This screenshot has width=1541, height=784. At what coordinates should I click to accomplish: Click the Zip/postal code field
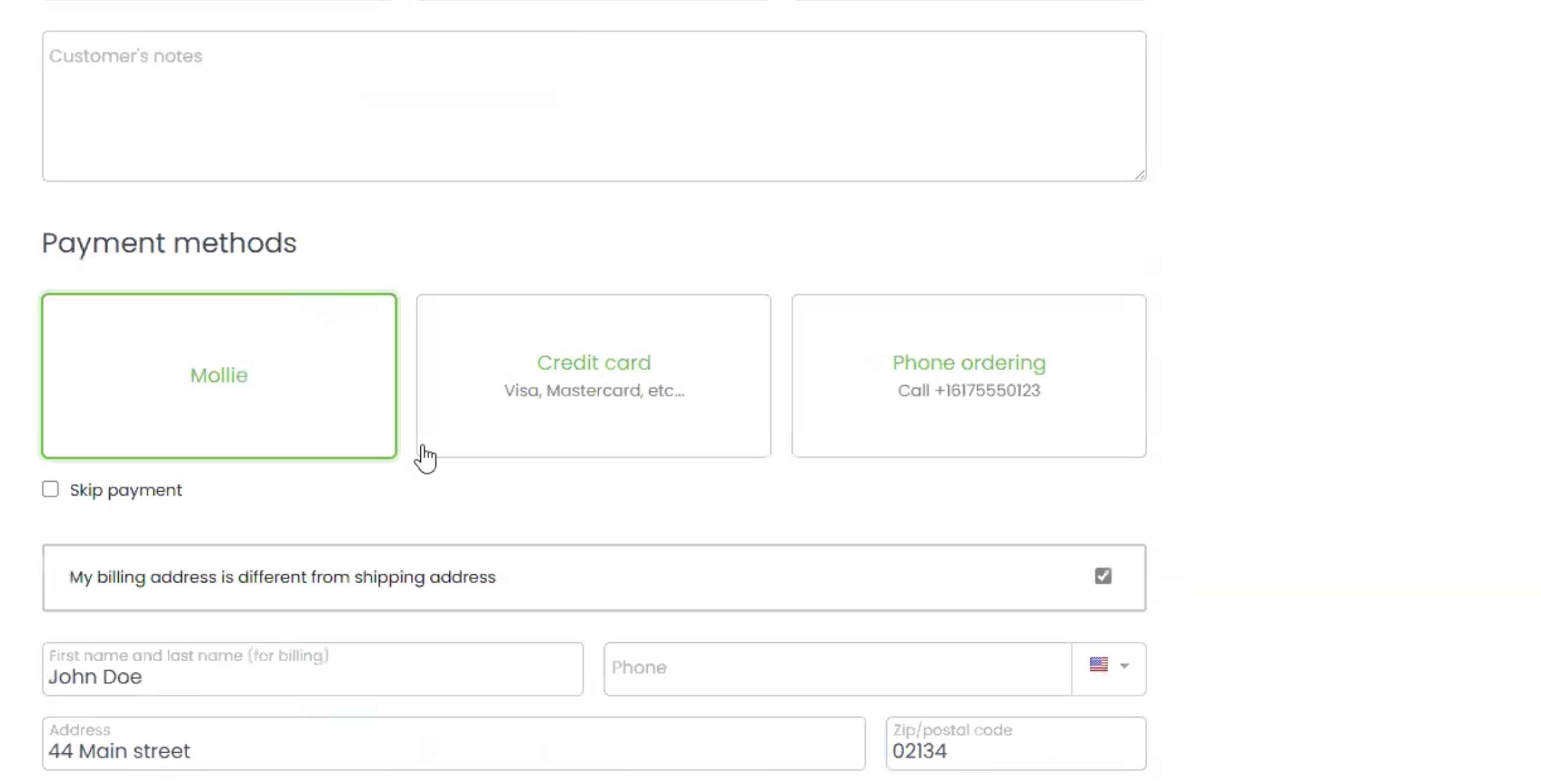pyautogui.click(x=1016, y=743)
